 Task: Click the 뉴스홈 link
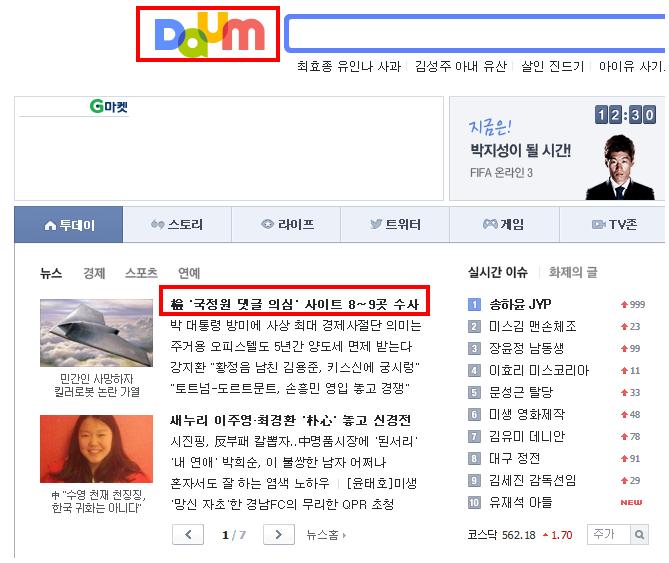[326, 535]
